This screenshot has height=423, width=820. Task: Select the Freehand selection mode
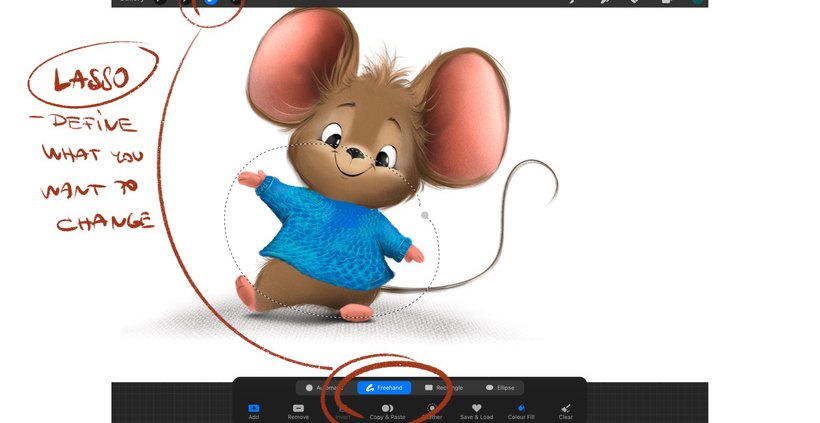click(x=384, y=388)
